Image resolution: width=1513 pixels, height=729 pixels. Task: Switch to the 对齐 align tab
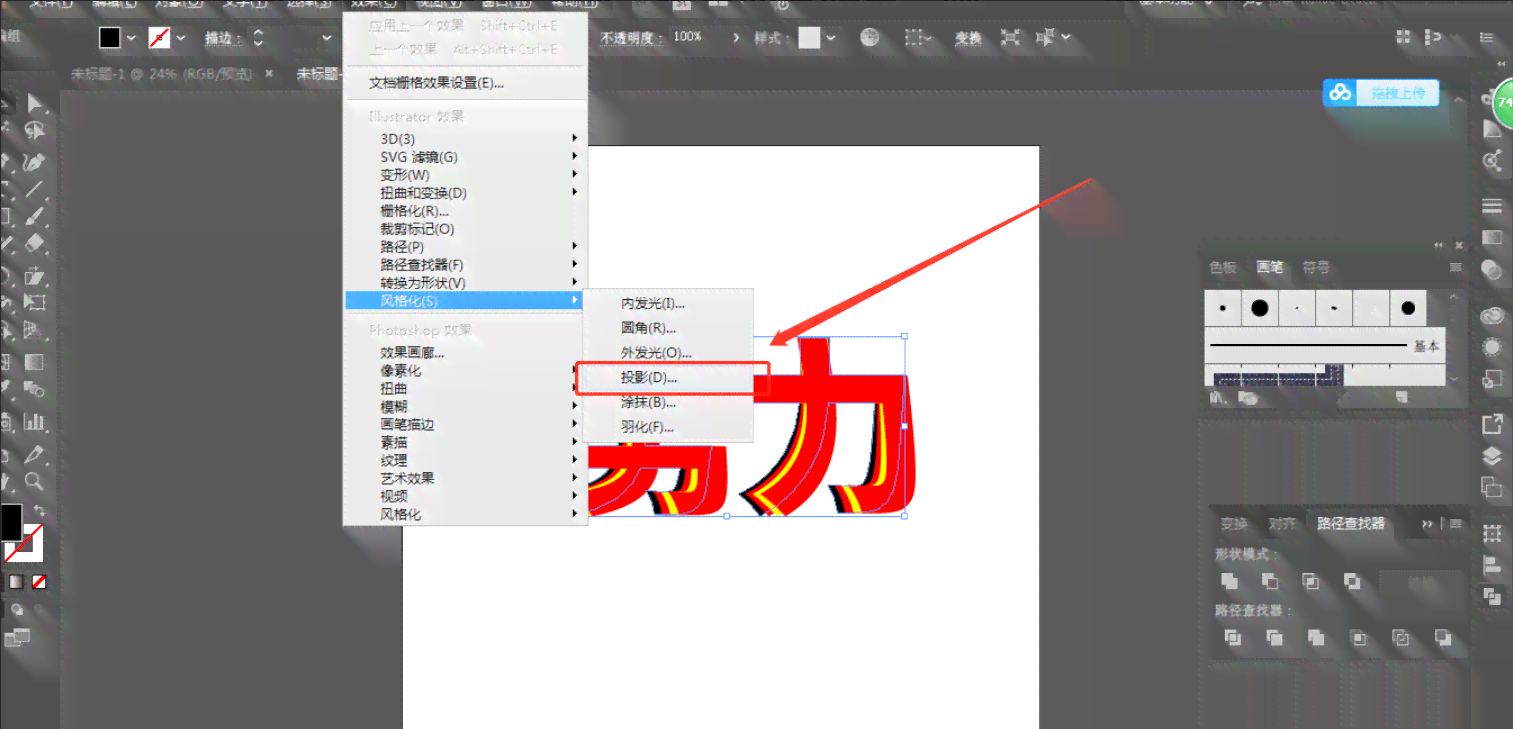1282,524
